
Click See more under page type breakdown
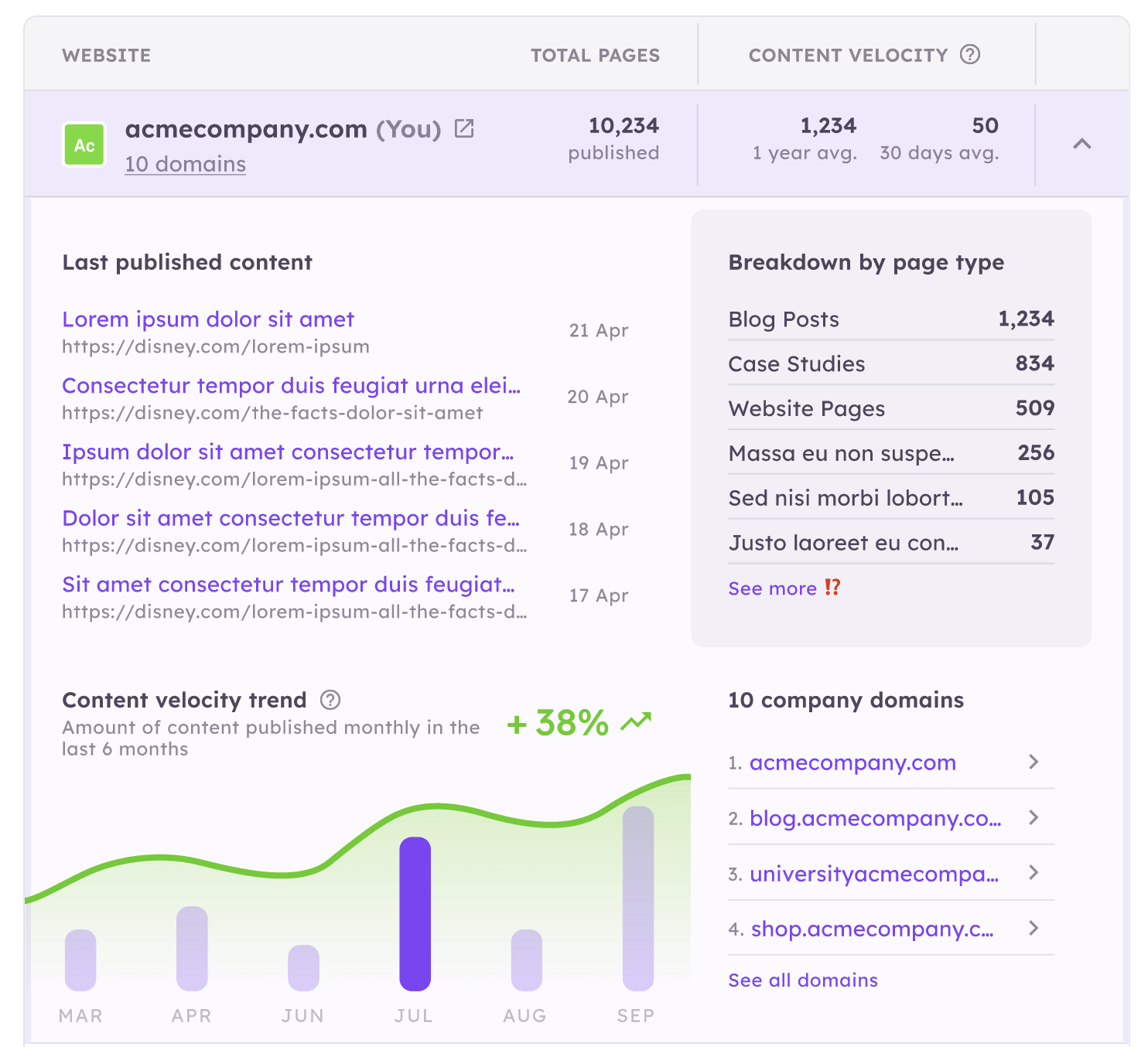pos(774,588)
